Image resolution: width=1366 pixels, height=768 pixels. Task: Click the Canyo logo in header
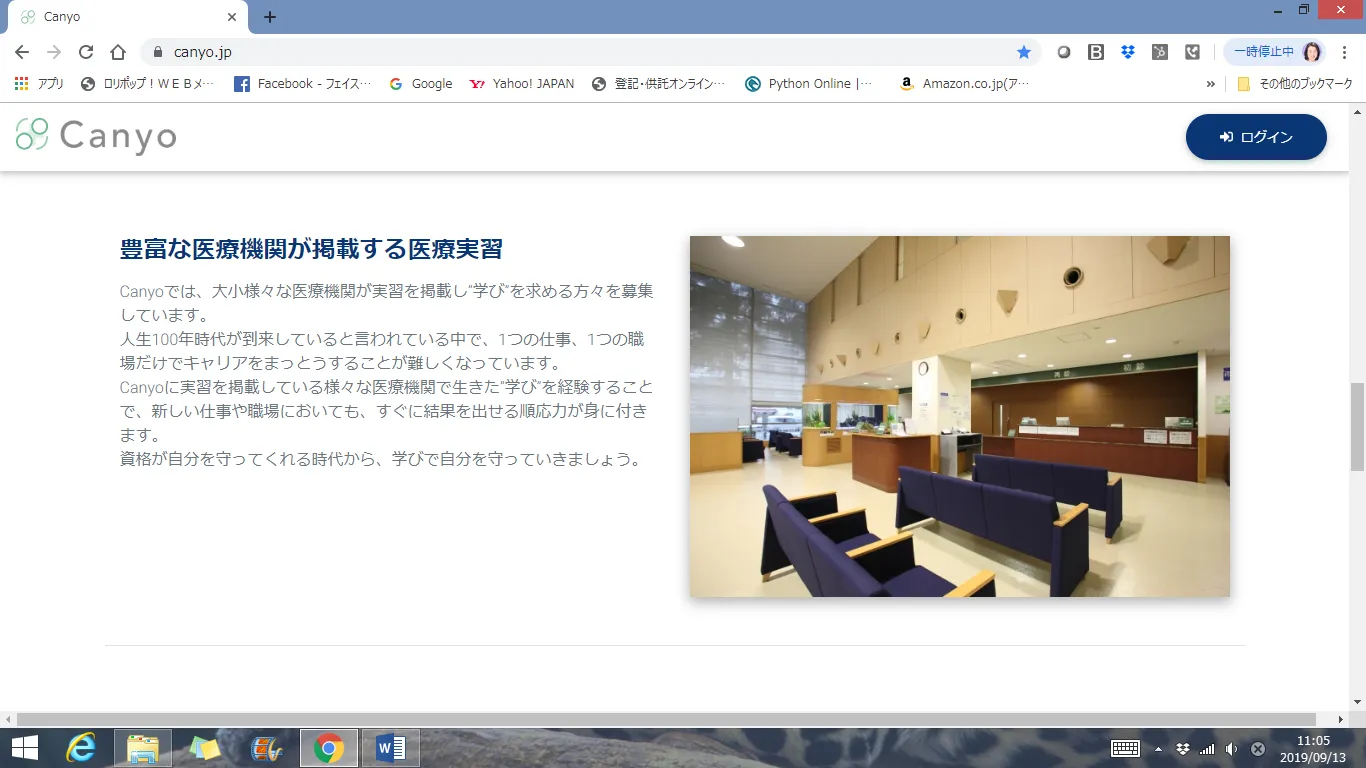click(96, 136)
